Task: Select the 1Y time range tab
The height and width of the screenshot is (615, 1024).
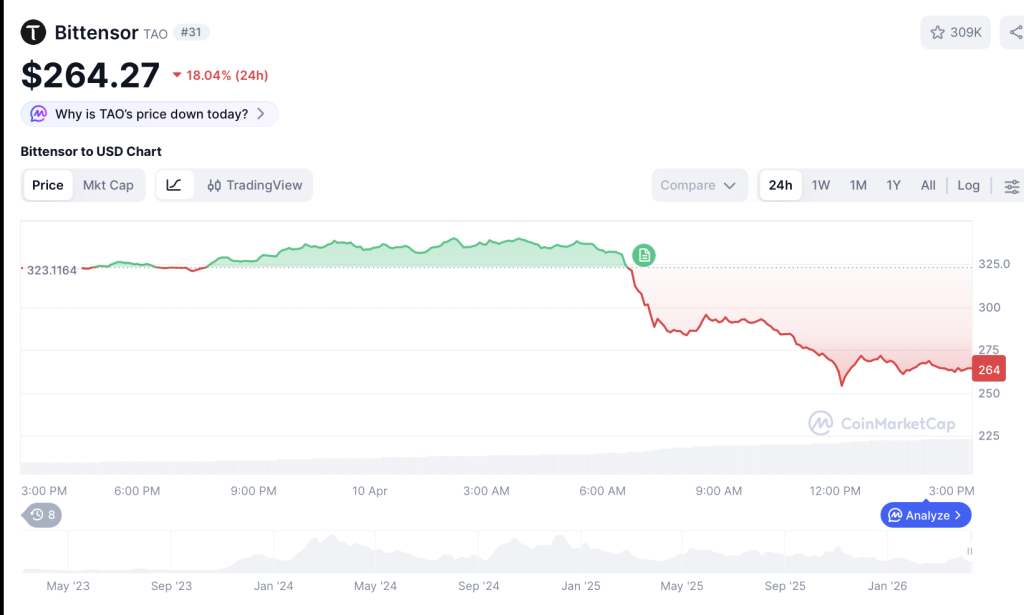Action: point(893,185)
